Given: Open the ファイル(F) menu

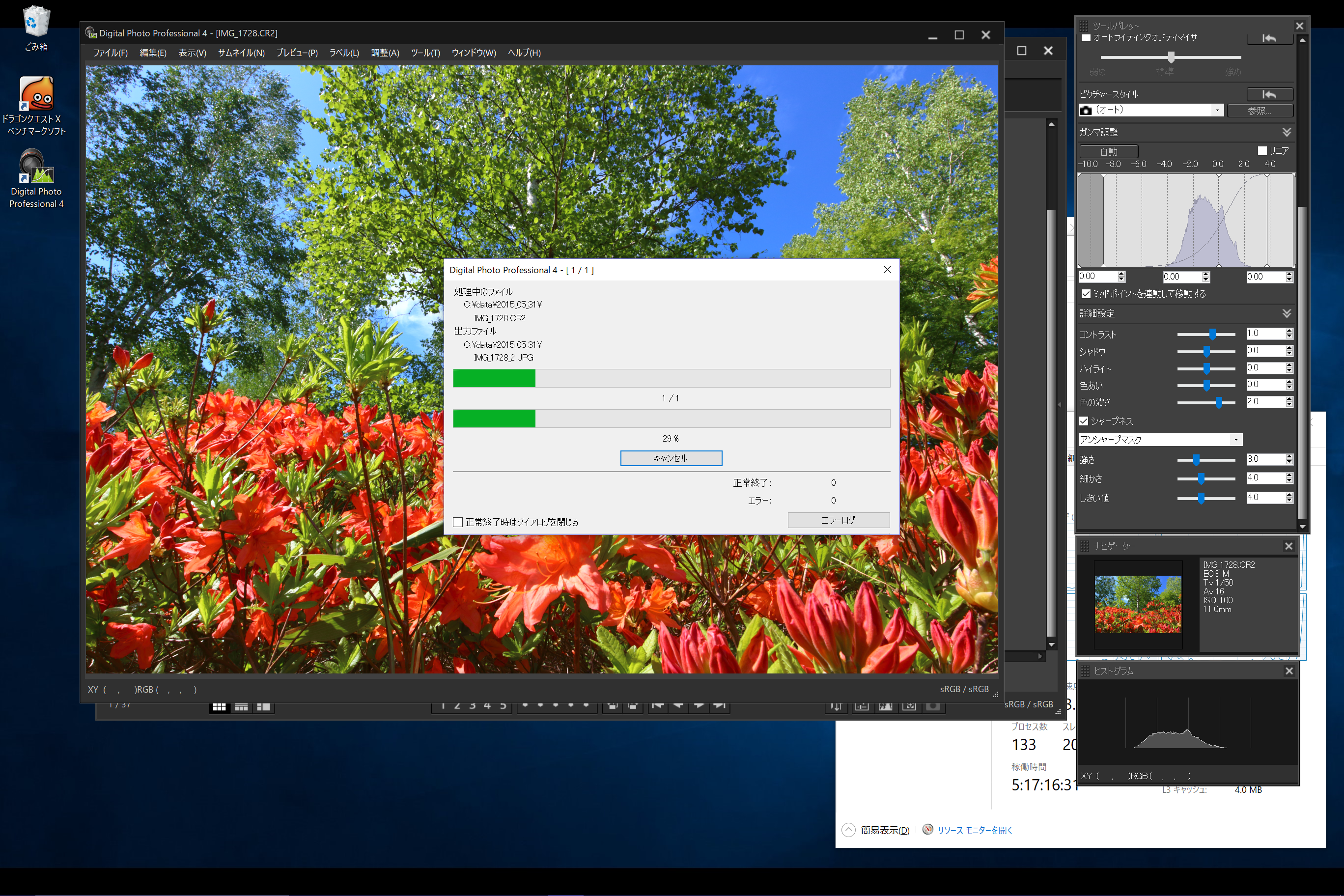Looking at the screenshot, I should tap(111, 53).
